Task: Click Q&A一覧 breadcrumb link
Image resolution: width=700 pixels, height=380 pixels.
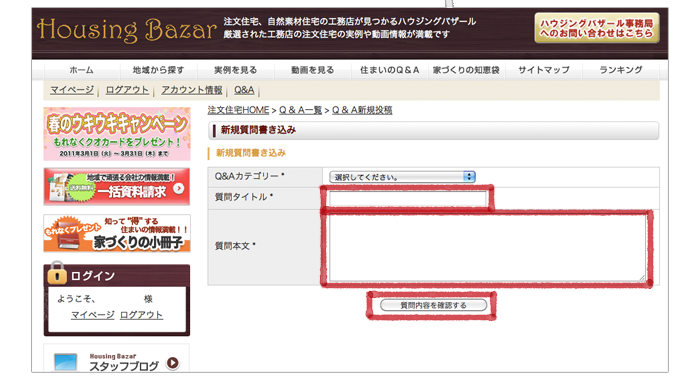Action: [300, 110]
